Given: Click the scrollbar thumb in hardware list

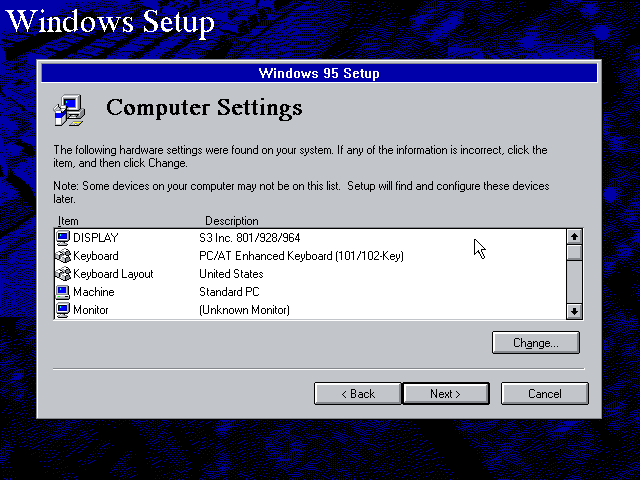Looking at the screenshot, I should tap(574, 252).
